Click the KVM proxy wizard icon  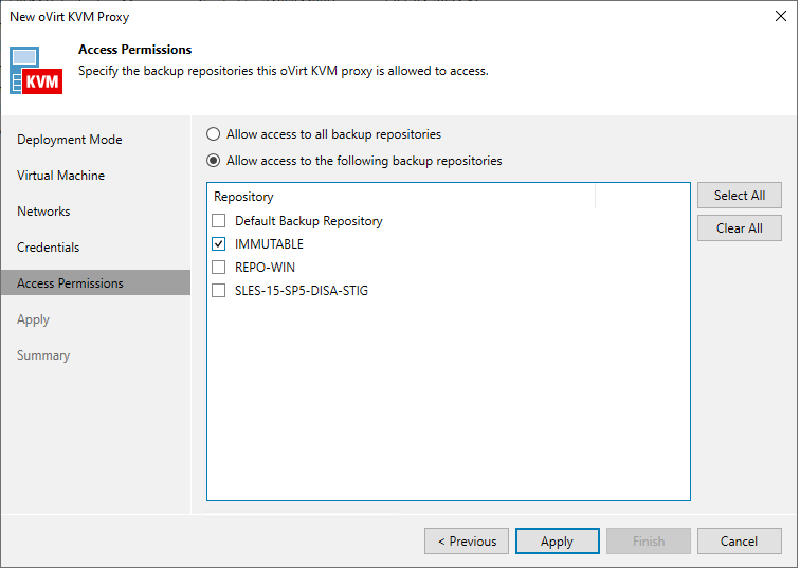(36, 71)
